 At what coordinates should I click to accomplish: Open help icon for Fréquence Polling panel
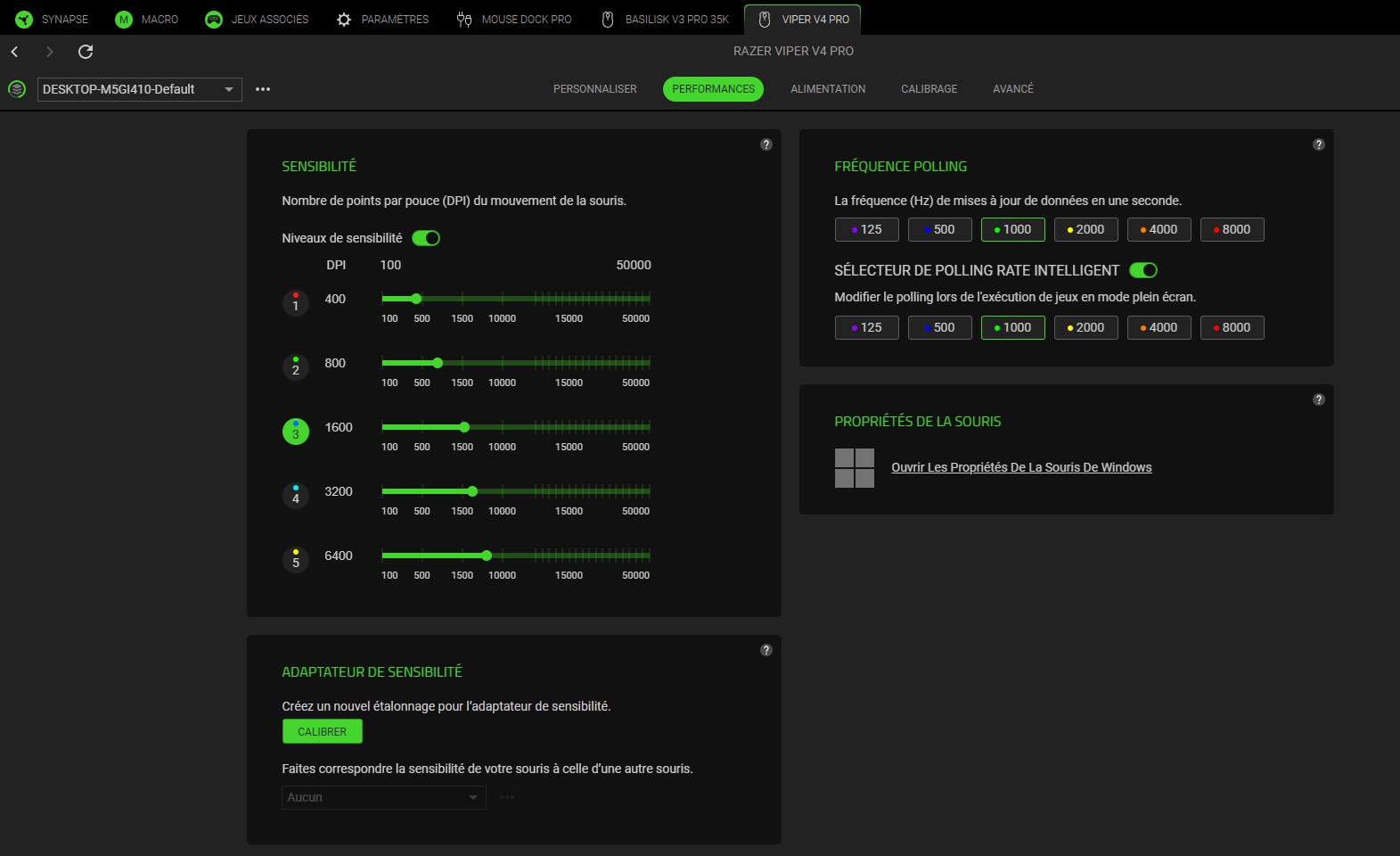[1318, 144]
